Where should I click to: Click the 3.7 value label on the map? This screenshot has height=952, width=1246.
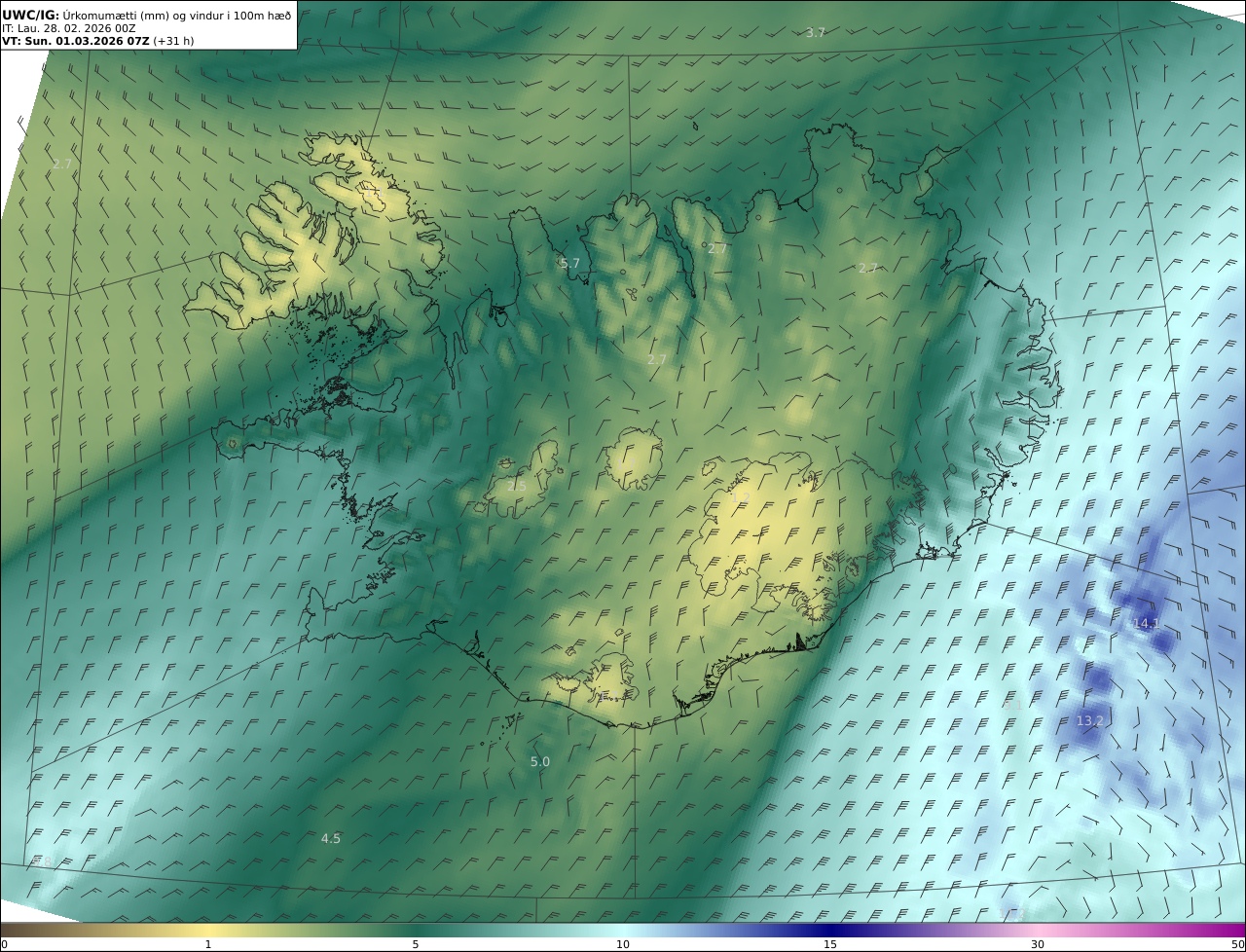(816, 33)
